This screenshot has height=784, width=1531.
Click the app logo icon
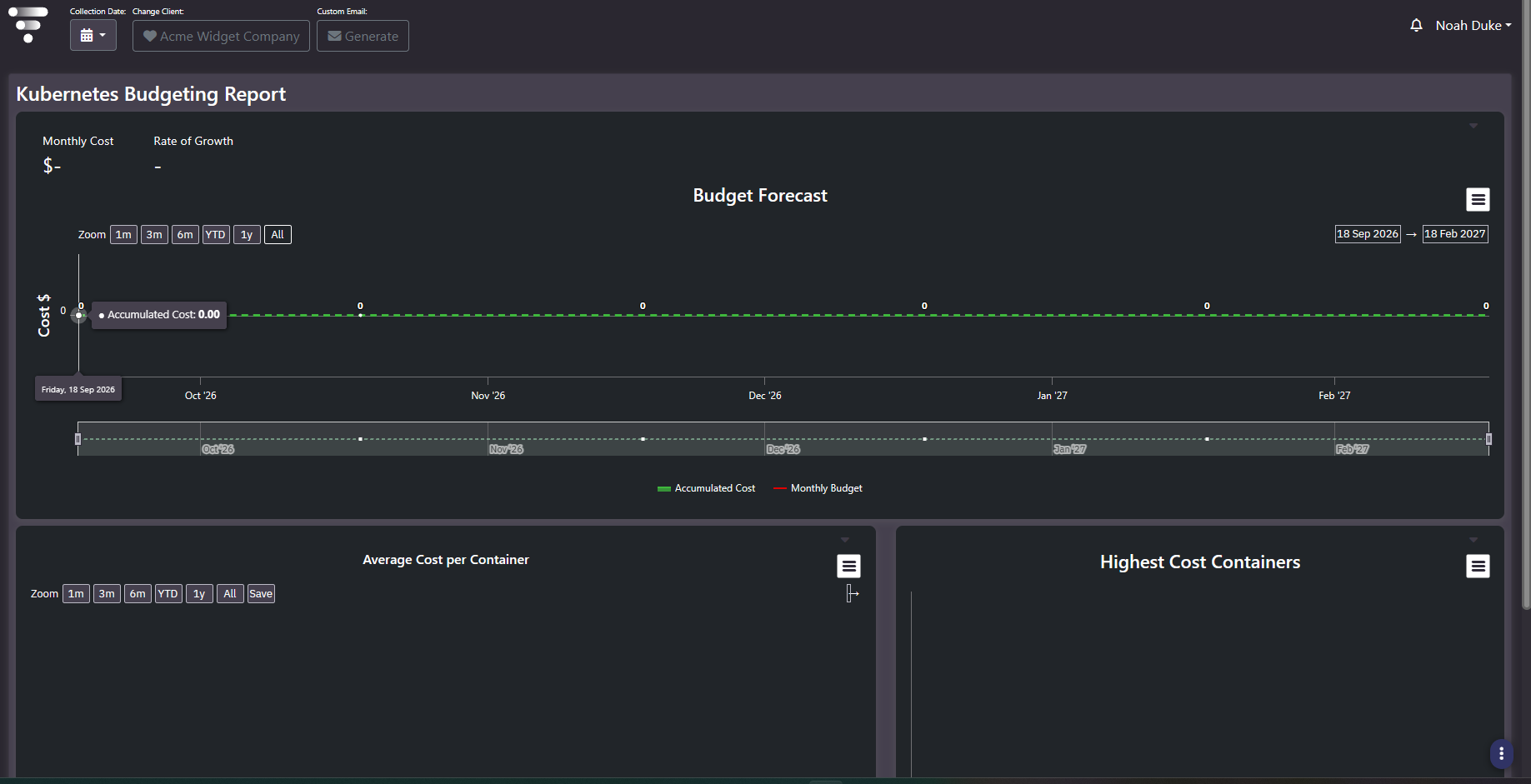tap(28, 24)
